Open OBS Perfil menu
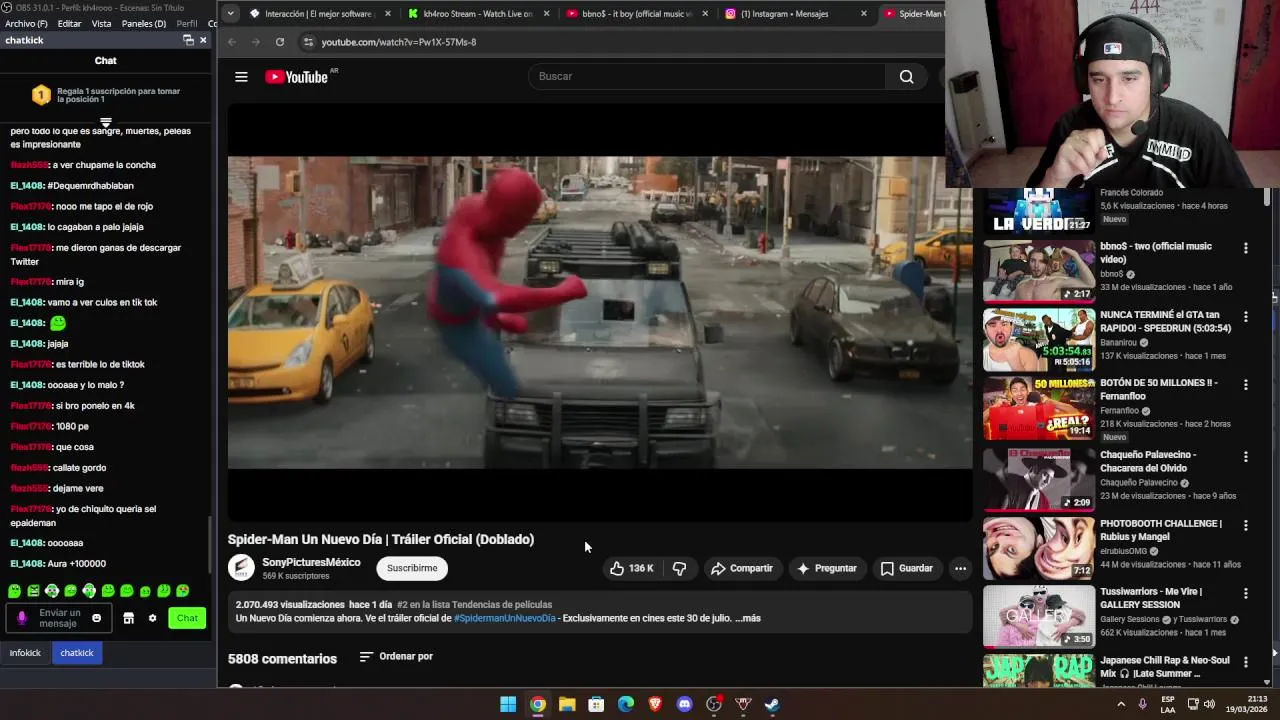The width and height of the screenshot is (1280, 720). 187,23
